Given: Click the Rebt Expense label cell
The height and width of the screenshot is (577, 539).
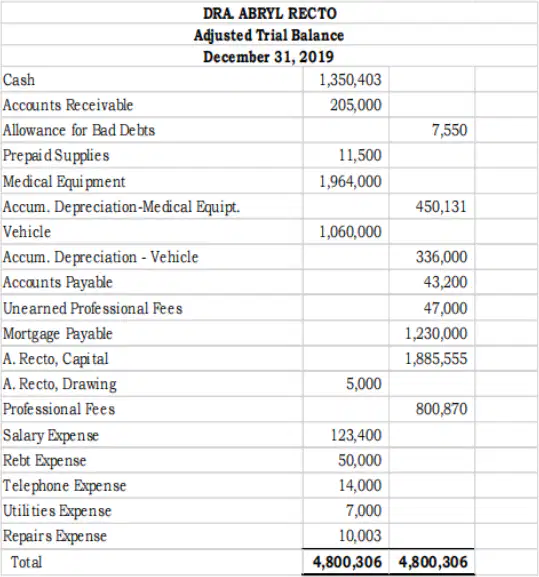Looking at the screenshot, I should (x=152, y=460).
